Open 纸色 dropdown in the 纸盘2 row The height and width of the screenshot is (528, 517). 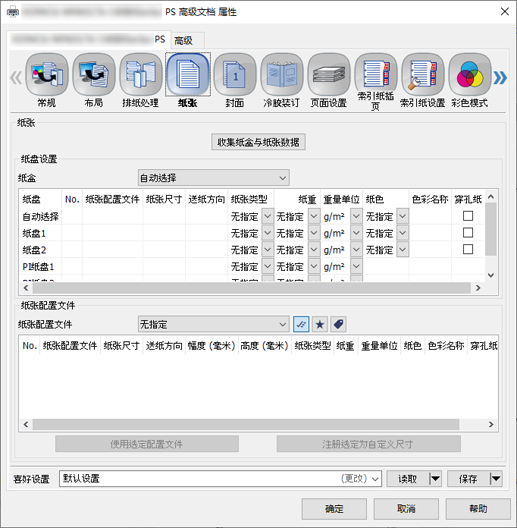point(403,250)
